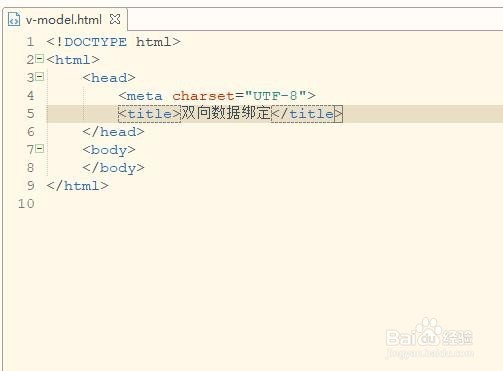Screen dimensions: 503x371
Task: Click line number 5 in the gutter
Action: 30,114
